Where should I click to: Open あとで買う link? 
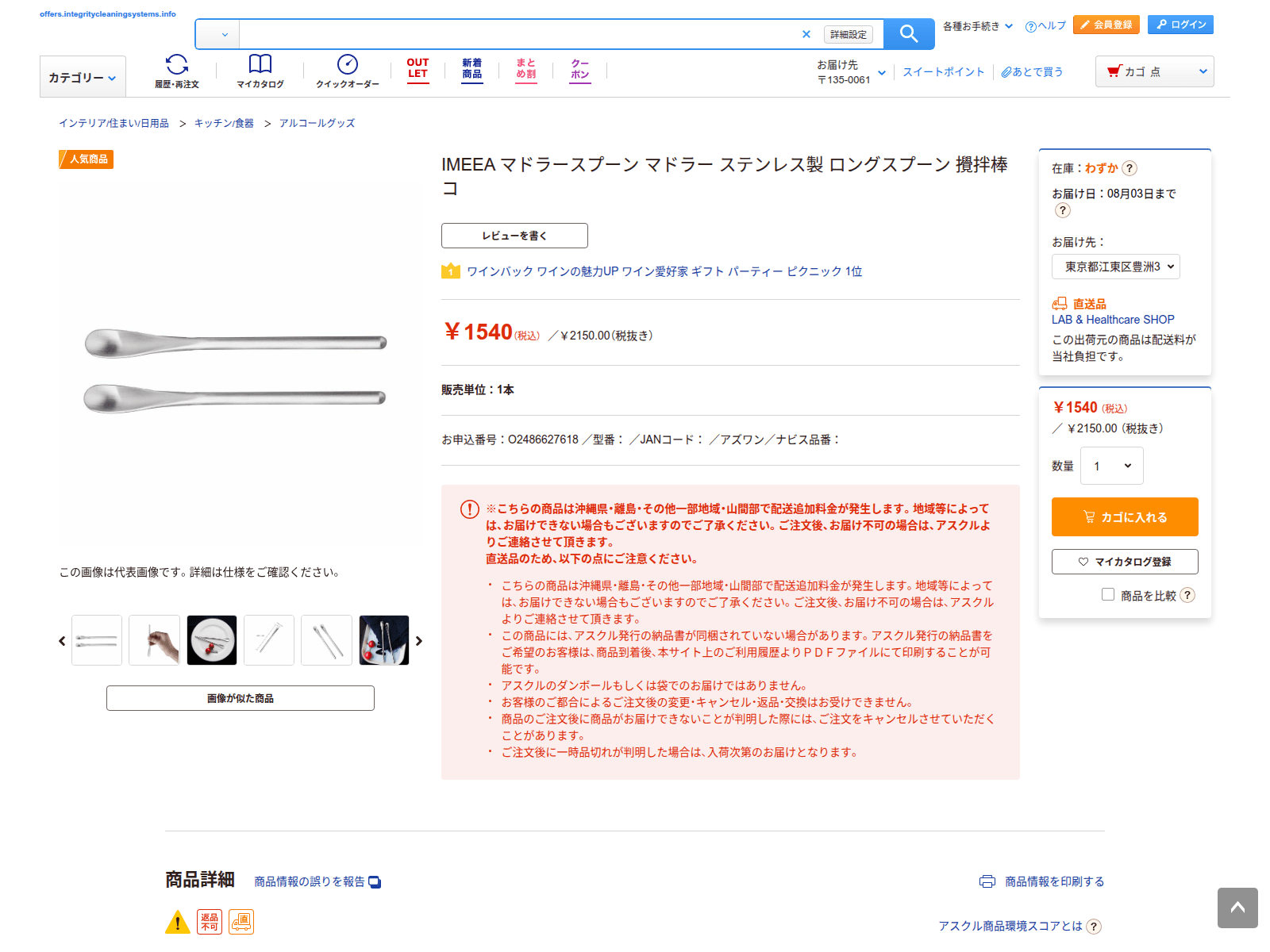tap(1032, 71)
